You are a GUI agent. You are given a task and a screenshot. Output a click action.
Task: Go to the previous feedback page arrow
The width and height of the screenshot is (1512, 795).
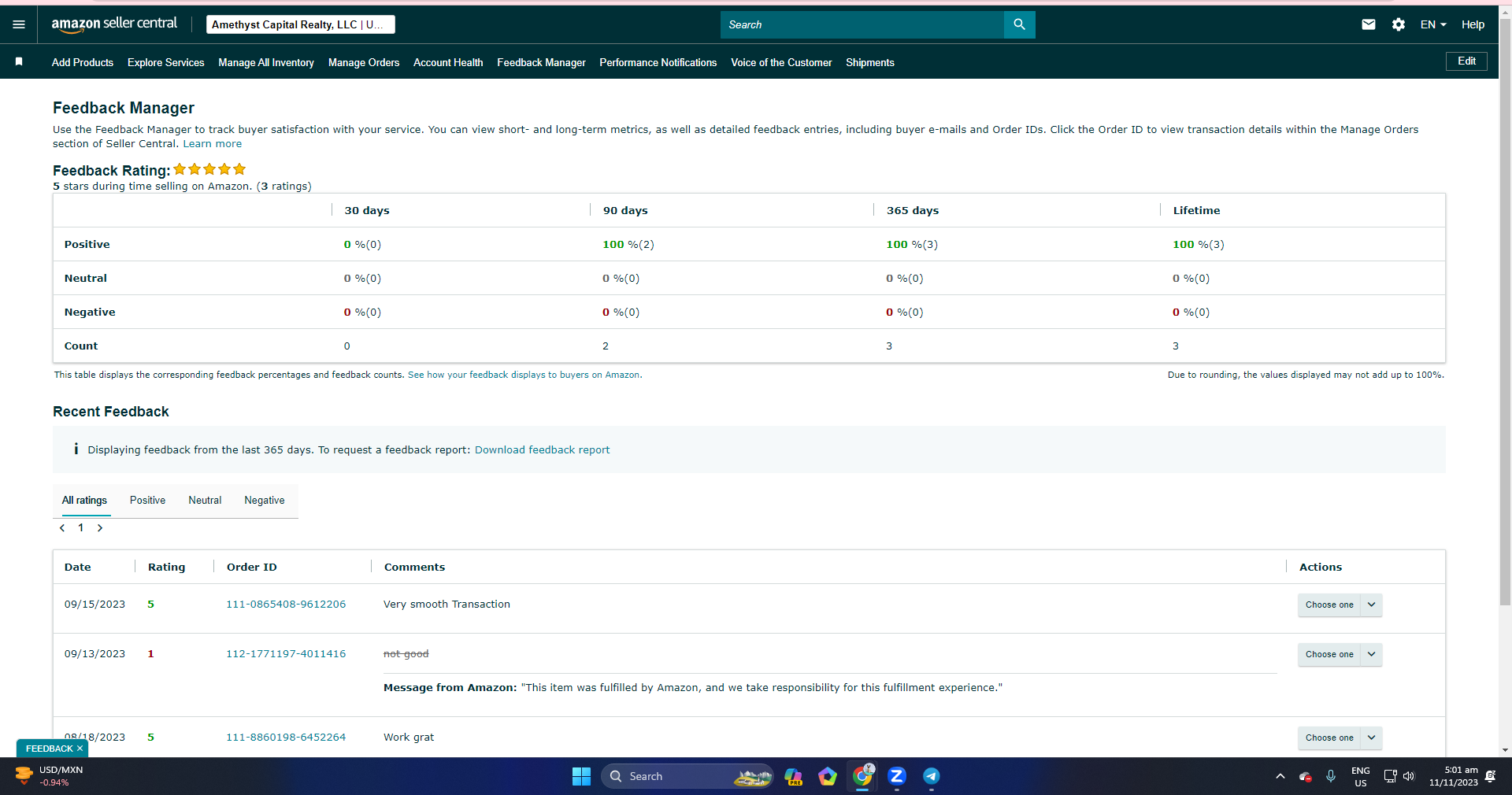[62, 528]
